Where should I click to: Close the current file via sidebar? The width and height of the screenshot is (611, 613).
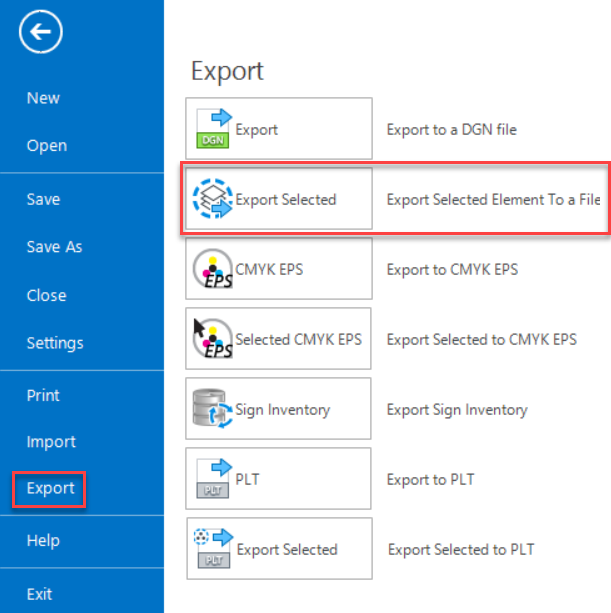[46, 295]
